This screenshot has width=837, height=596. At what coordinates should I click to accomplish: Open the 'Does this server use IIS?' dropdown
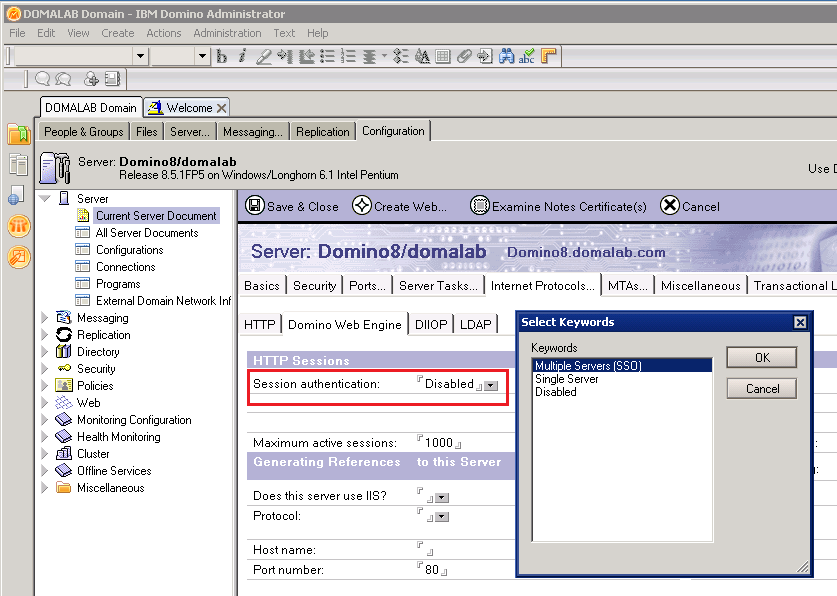click(x=442, y=498)
